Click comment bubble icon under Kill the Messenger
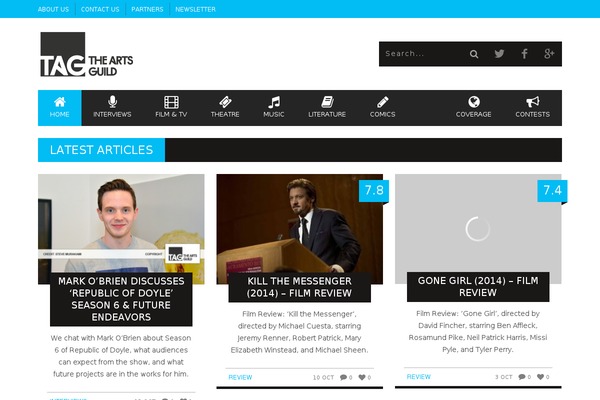The width and height of the screenshot is (600, 400). pyautogui.click(x=343, y=377)
